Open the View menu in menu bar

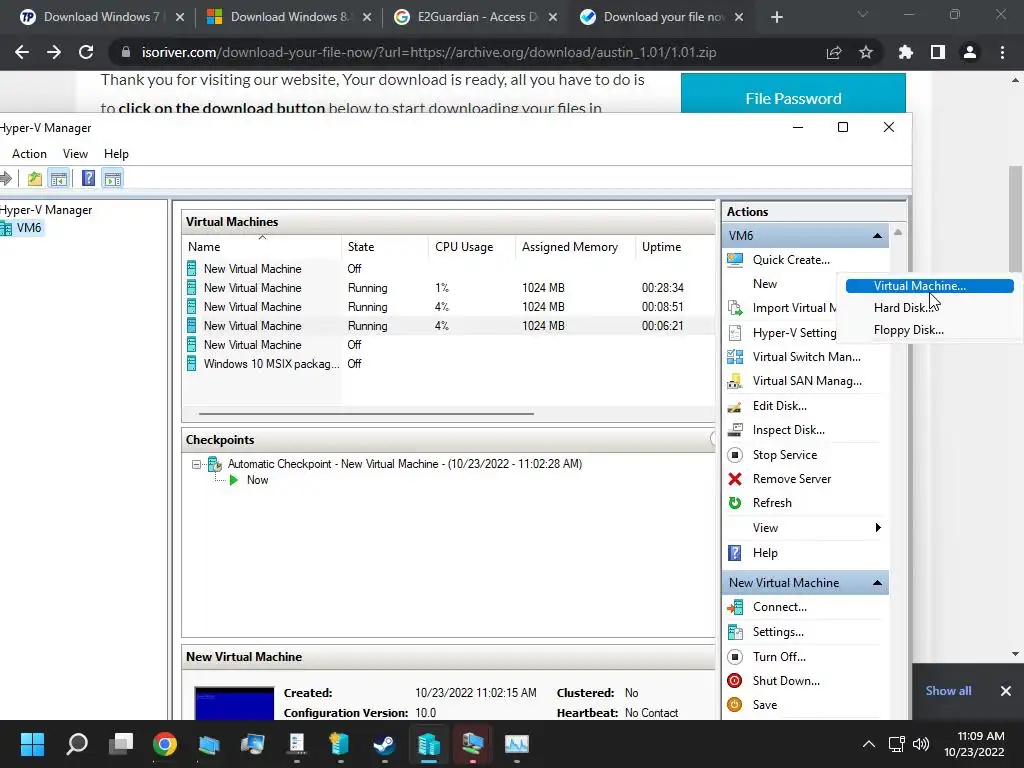coord(75,154)
